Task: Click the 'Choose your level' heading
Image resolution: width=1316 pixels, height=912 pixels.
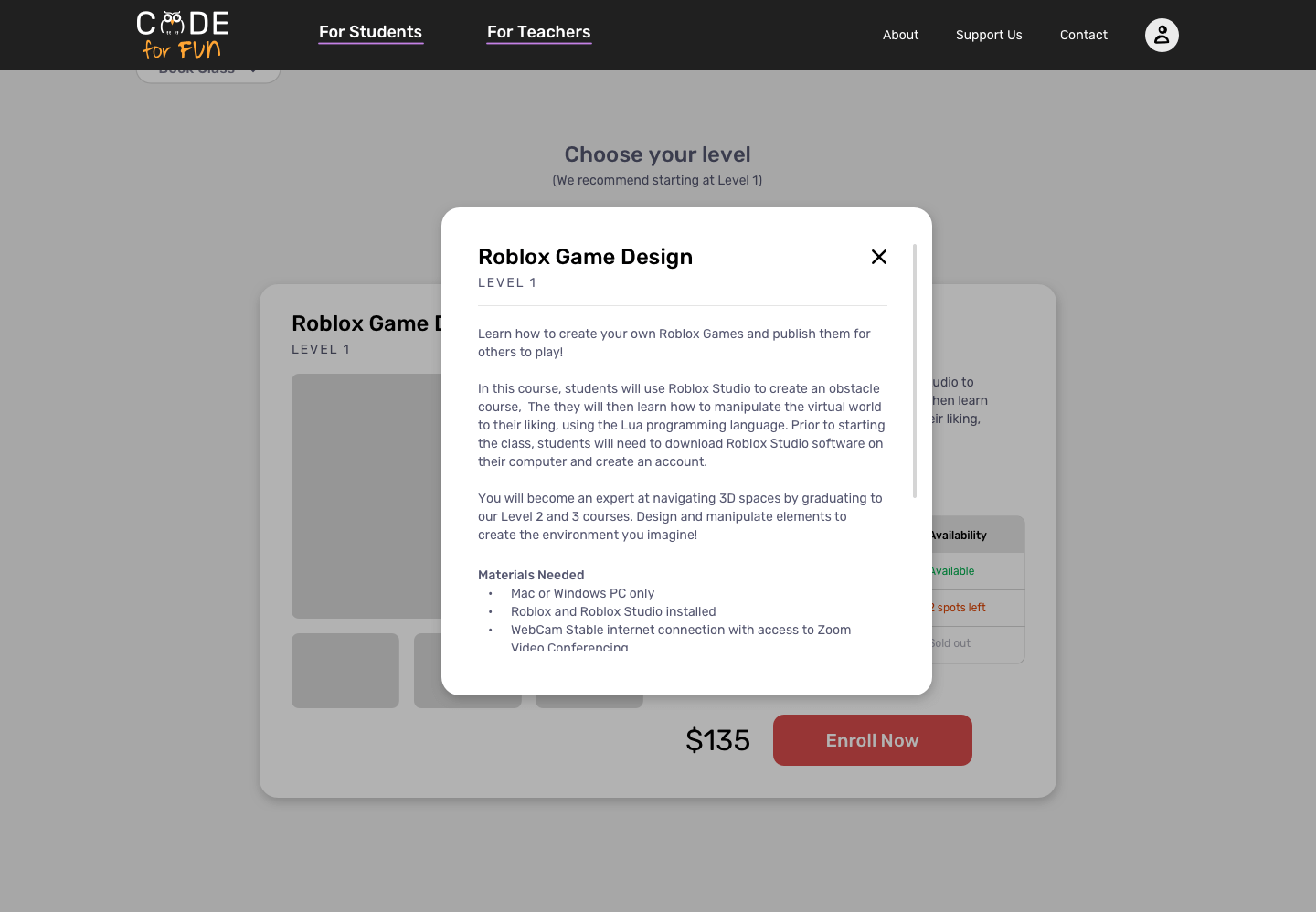Action: point(657,154)
